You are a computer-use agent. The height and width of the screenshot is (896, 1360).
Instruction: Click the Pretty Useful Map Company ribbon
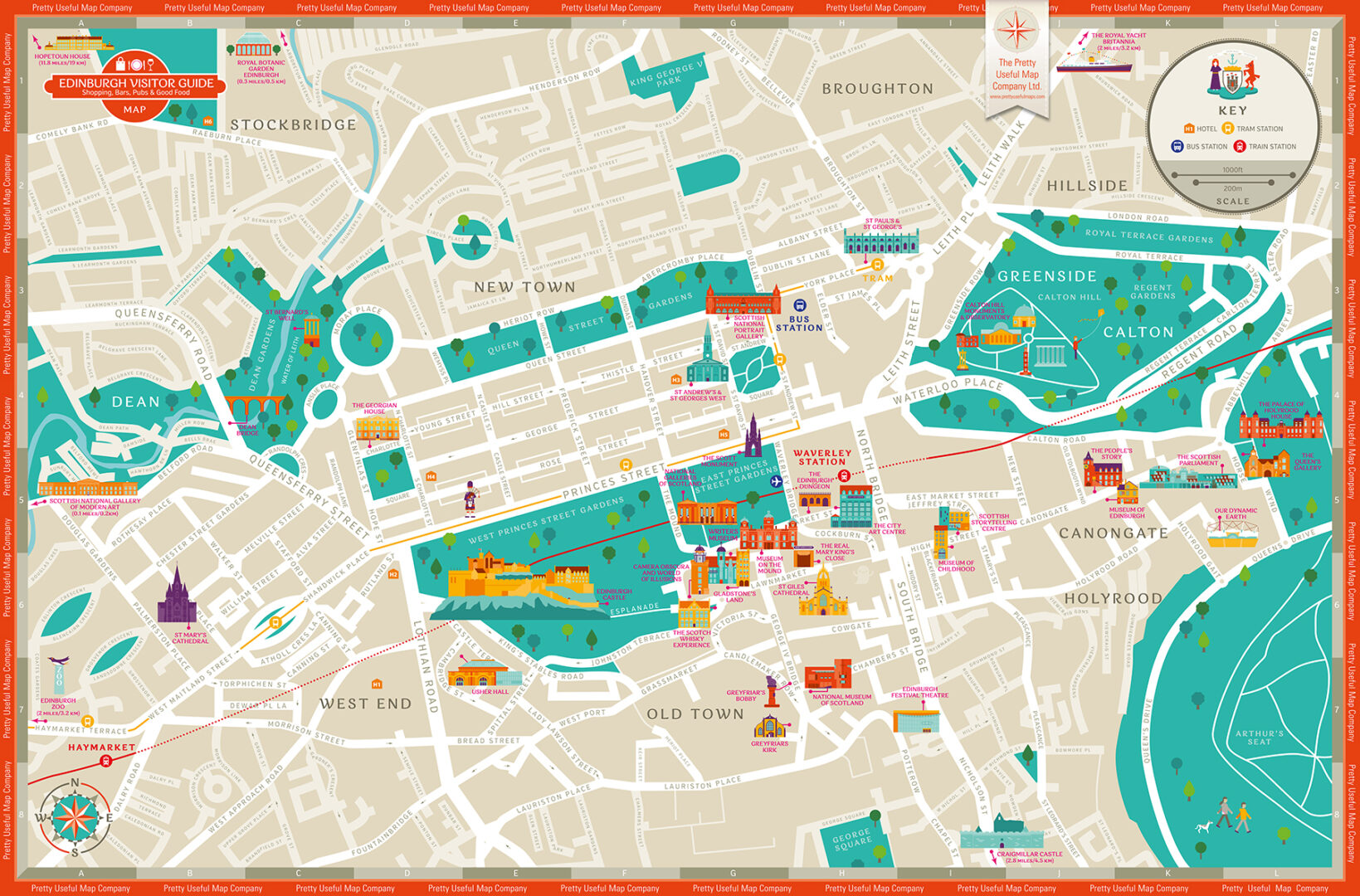pyautogui.click(x=1017, y=58)
